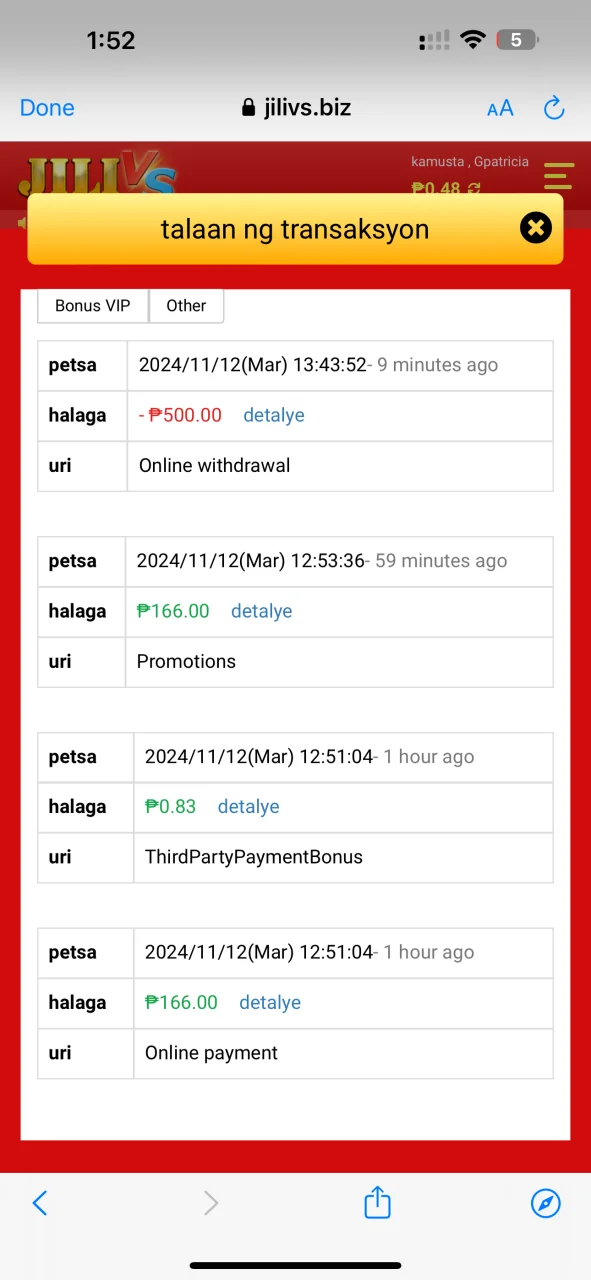Screen dimensions: 591x1280
Task: Select the Online withdrawal transaction row
Action: tap(295, 466)
